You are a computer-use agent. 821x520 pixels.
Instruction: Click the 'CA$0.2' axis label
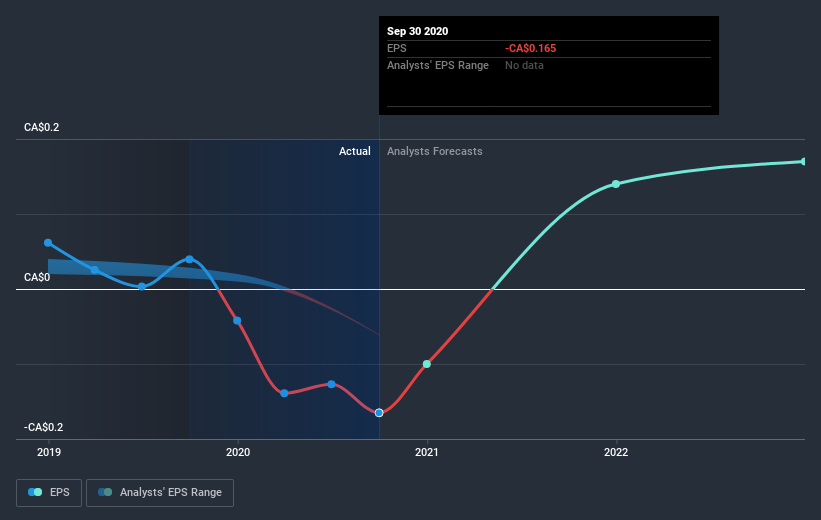41,127
